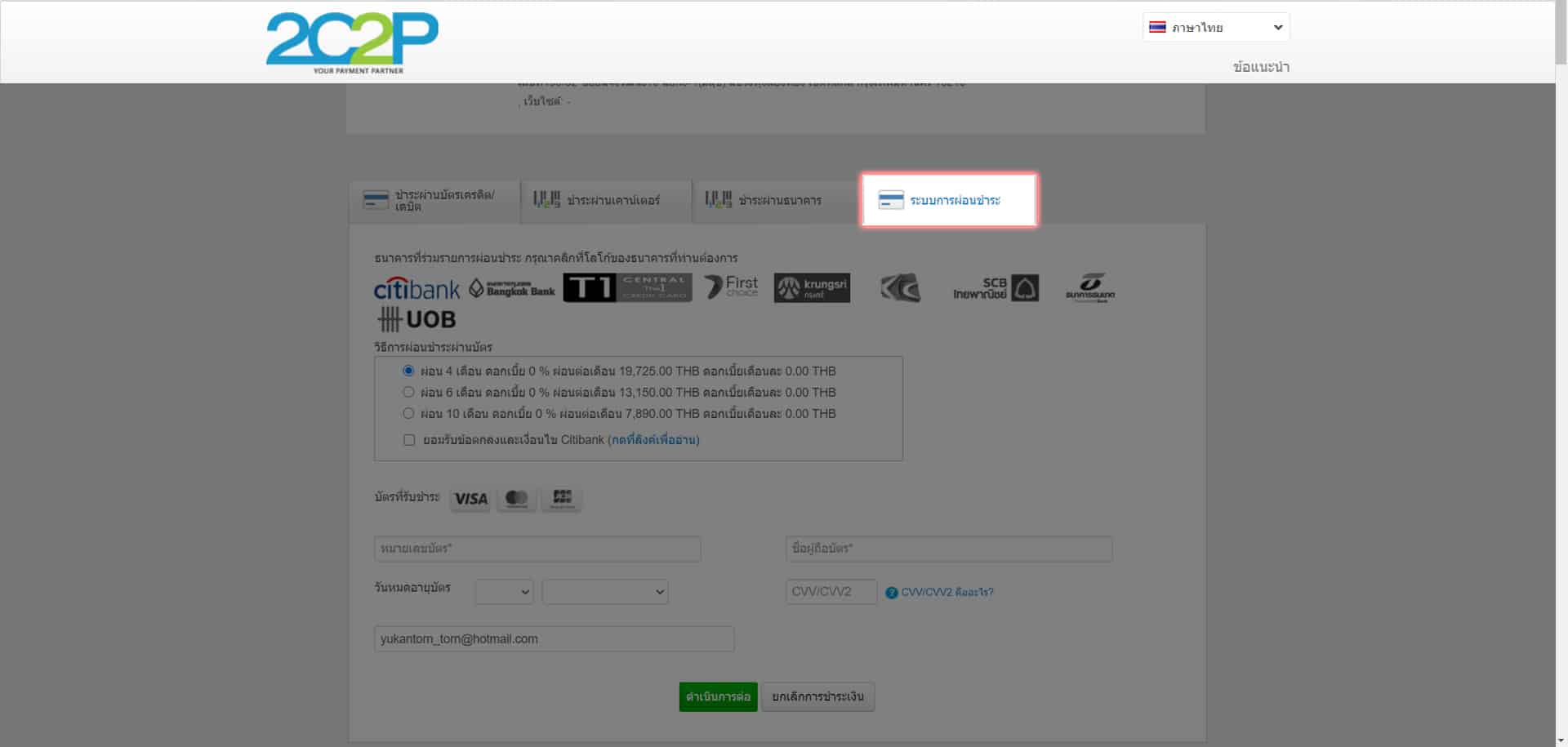Expand the card expiry year dropdown
The width and height of the screenshot is (1568, 747).
[x=604, y=592]
